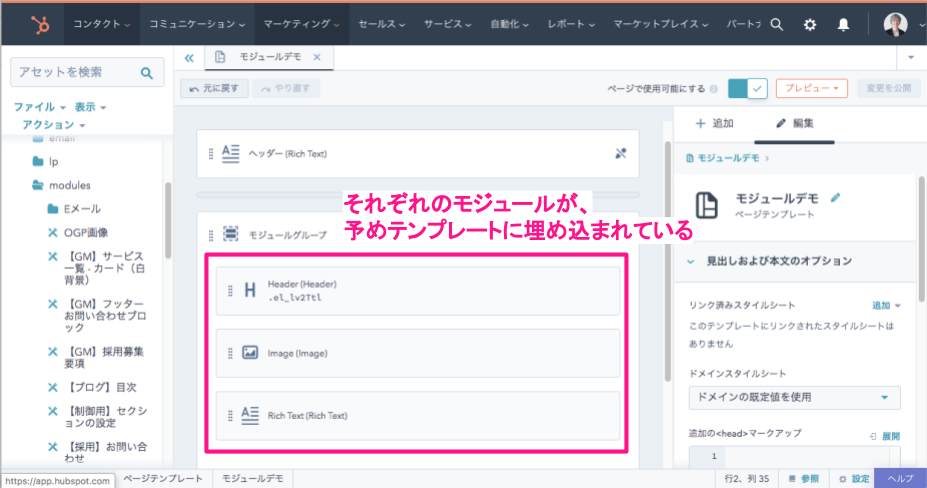The height and width of the screenshot is (488, 927).
Task: Open settings with the gear icon
Action: coord(810,23)
